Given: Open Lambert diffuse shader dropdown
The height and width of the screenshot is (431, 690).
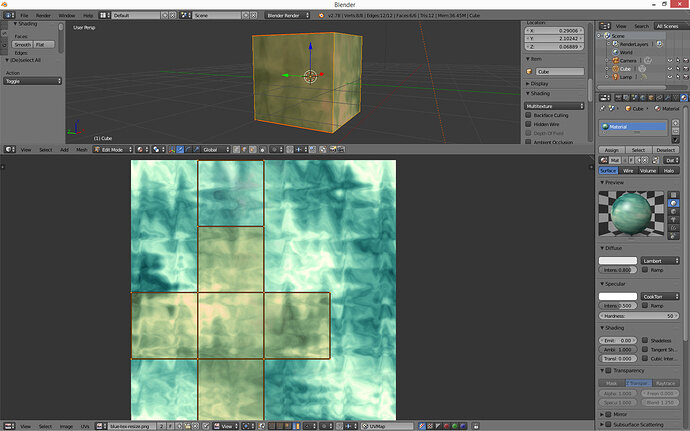Looking at the screenshot, I should coord(660,261).
